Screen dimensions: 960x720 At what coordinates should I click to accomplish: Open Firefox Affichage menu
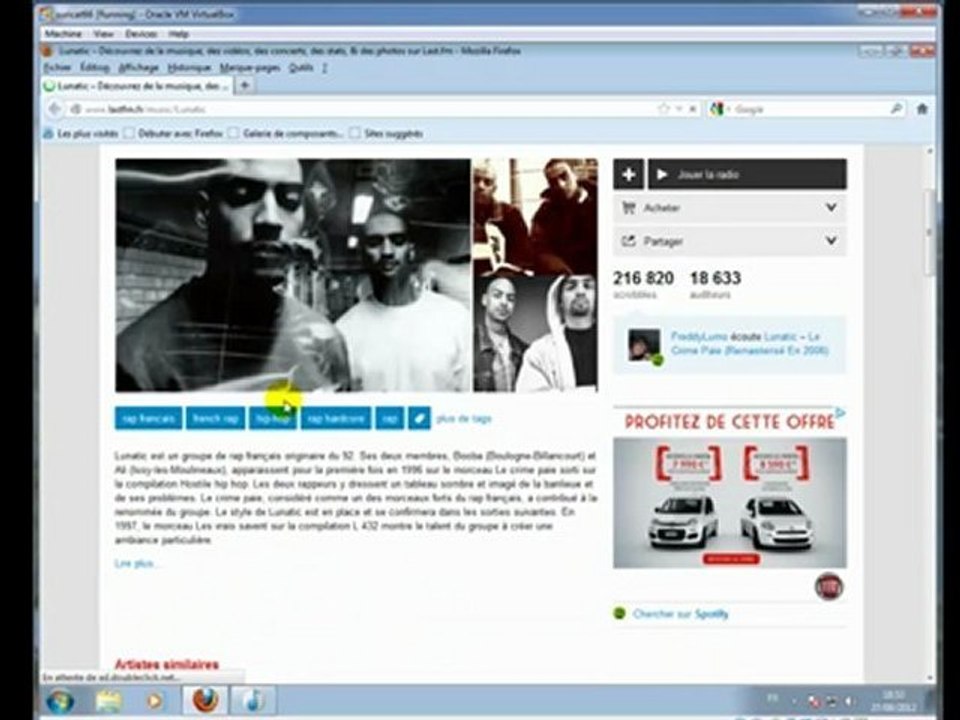(x=138, y=67)
